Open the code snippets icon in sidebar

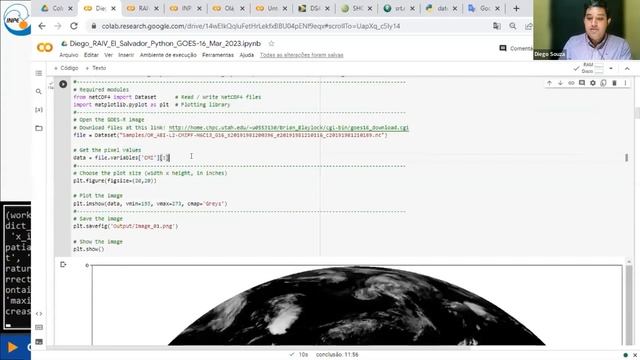(39, 313)
